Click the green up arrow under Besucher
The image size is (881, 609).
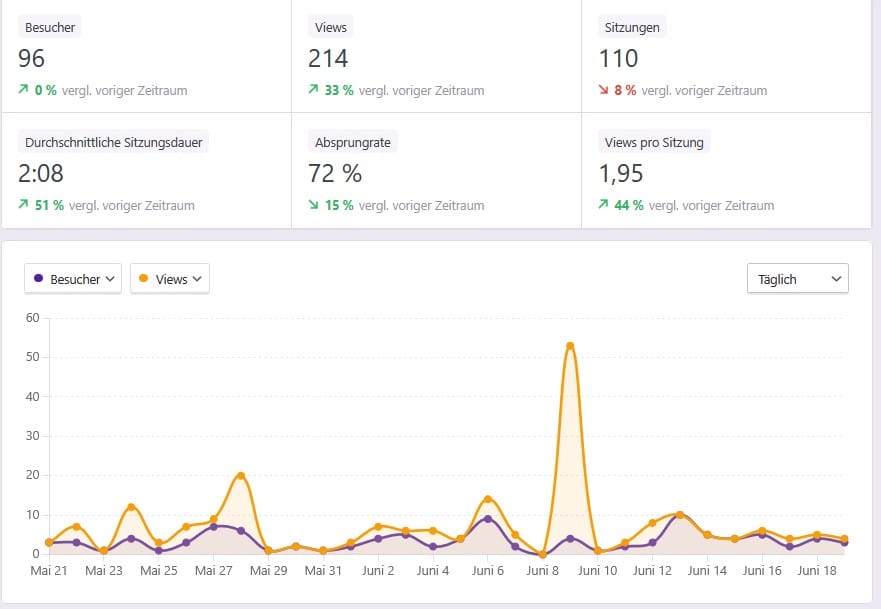[23, 90]
